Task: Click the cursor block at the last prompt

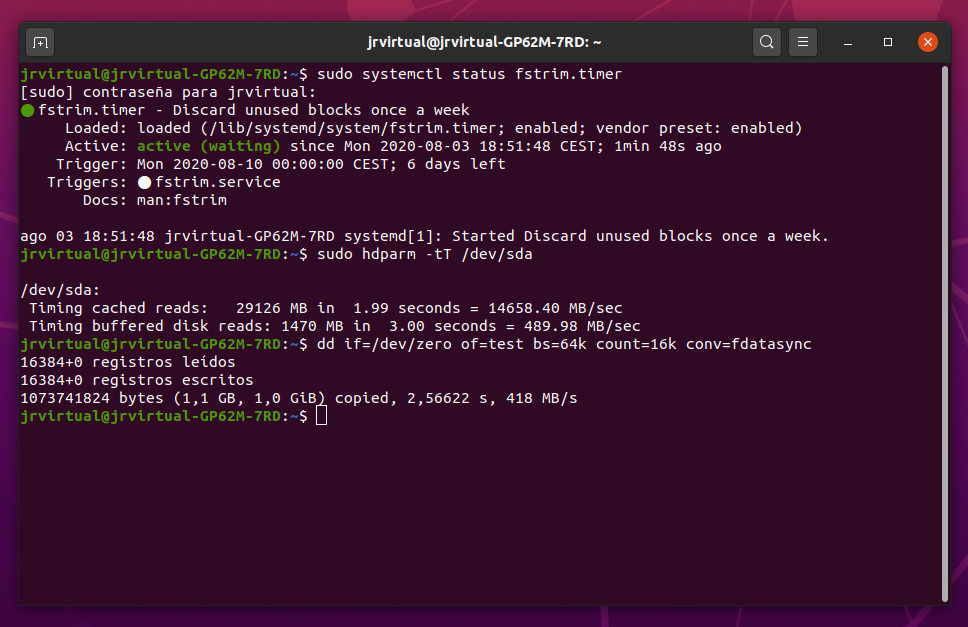Action: (x=321, y=416)
